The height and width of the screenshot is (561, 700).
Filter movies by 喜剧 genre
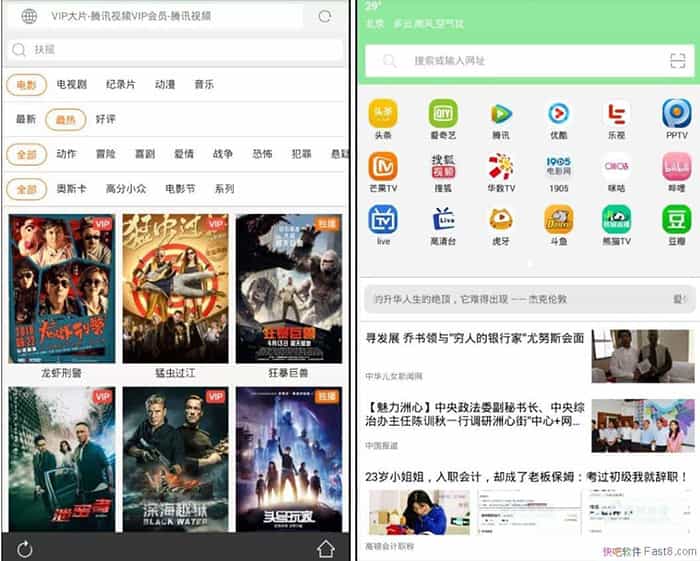click(144, 154)
